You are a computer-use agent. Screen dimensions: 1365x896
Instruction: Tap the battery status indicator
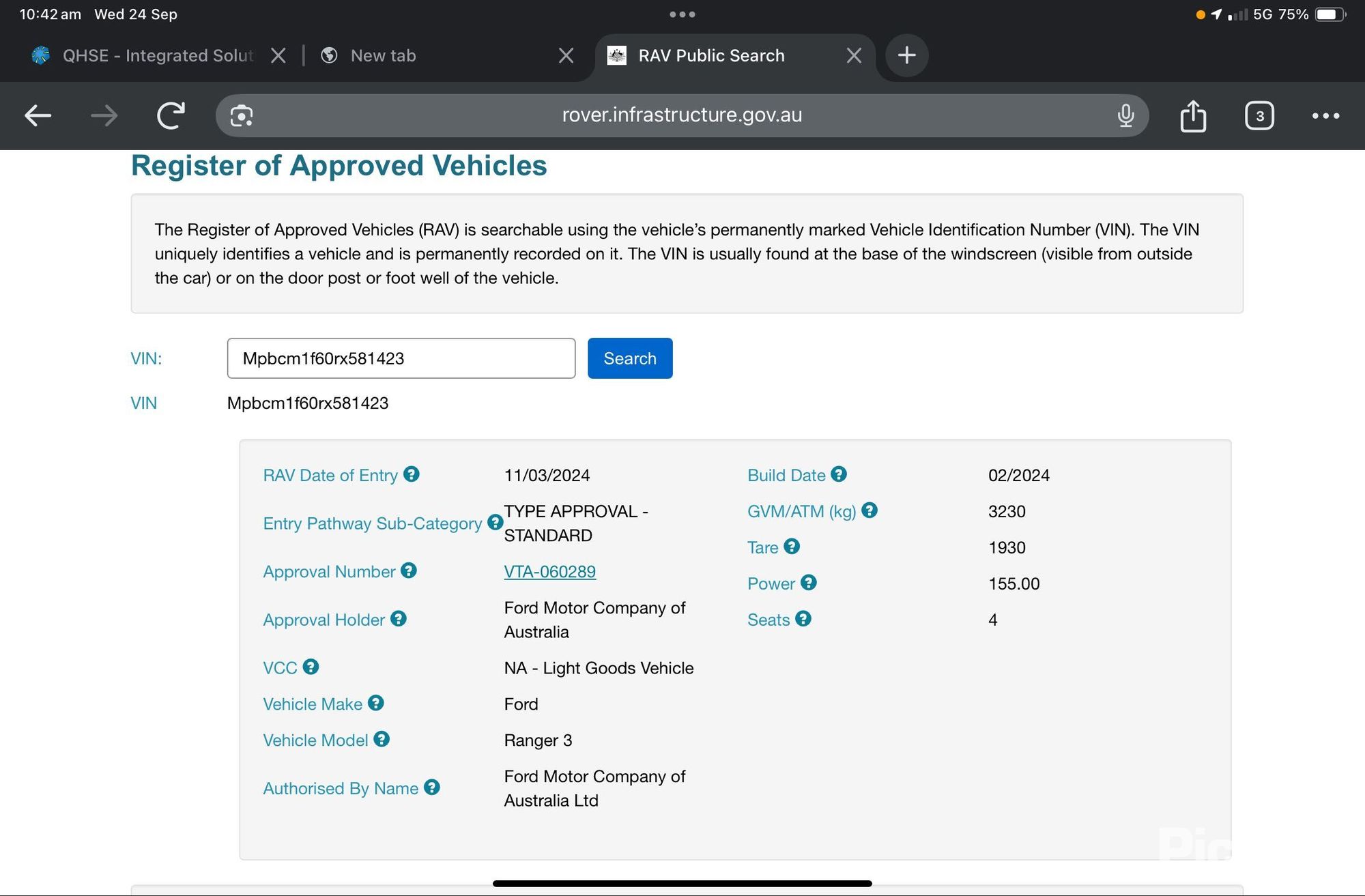coord(1330,14)
